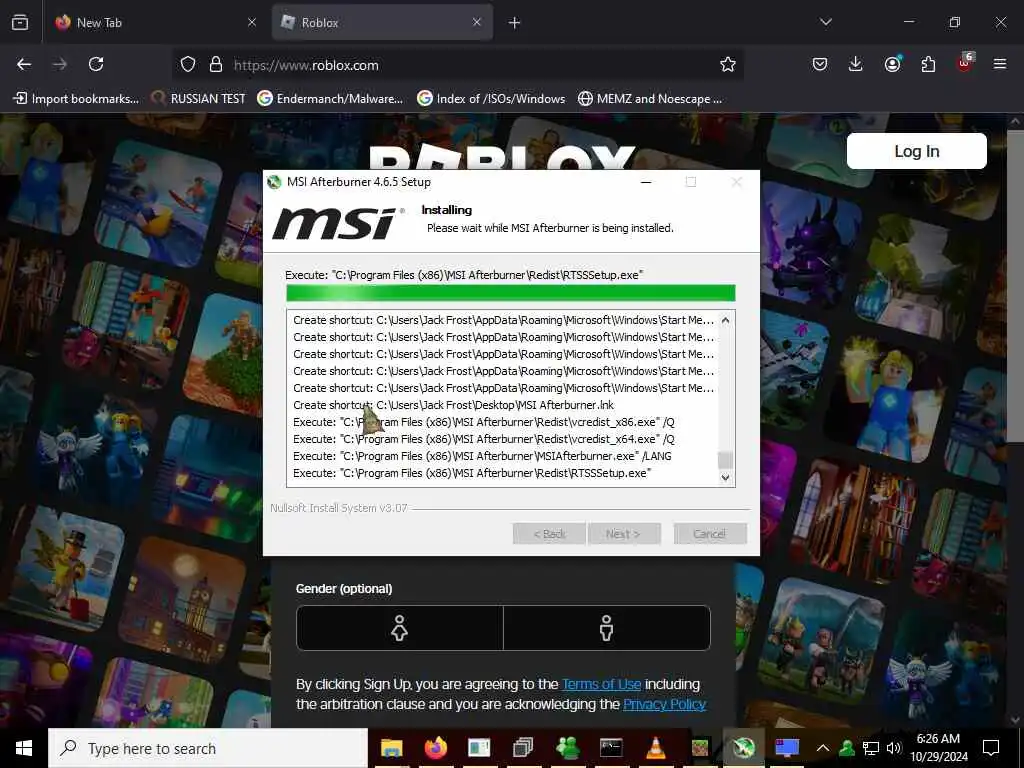The image size is (1024, 768).
Task: Open the Terms of Use link
Action: click(601, 684)
